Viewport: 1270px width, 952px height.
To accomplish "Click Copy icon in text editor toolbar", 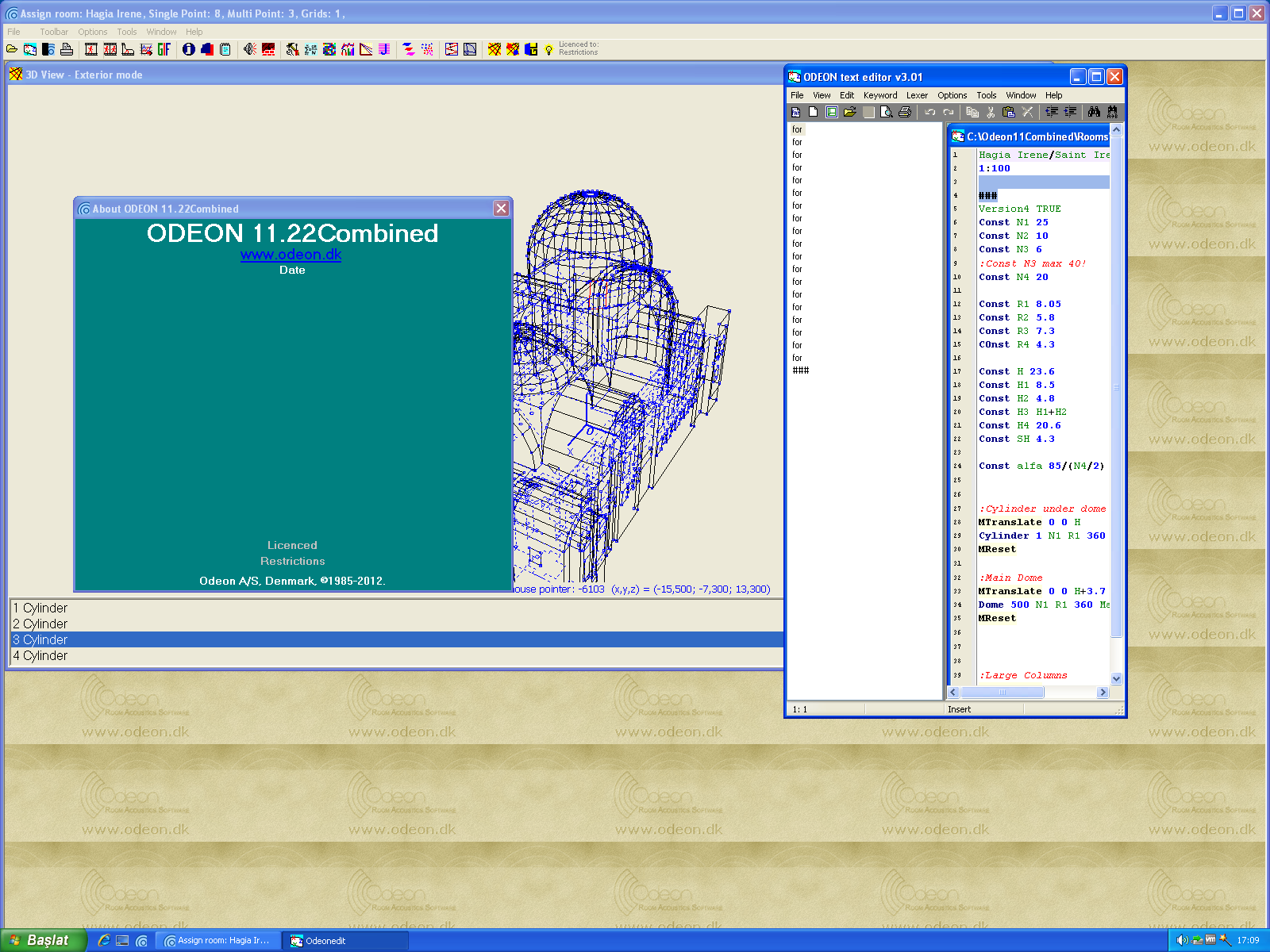I will (972, 112).
